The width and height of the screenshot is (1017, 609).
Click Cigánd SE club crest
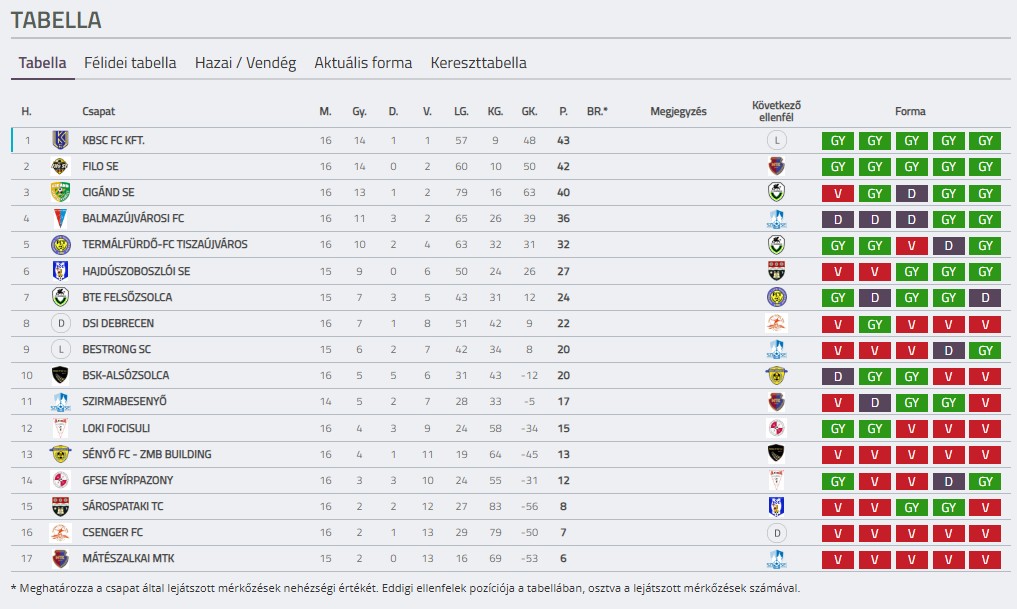pos(60,192)
